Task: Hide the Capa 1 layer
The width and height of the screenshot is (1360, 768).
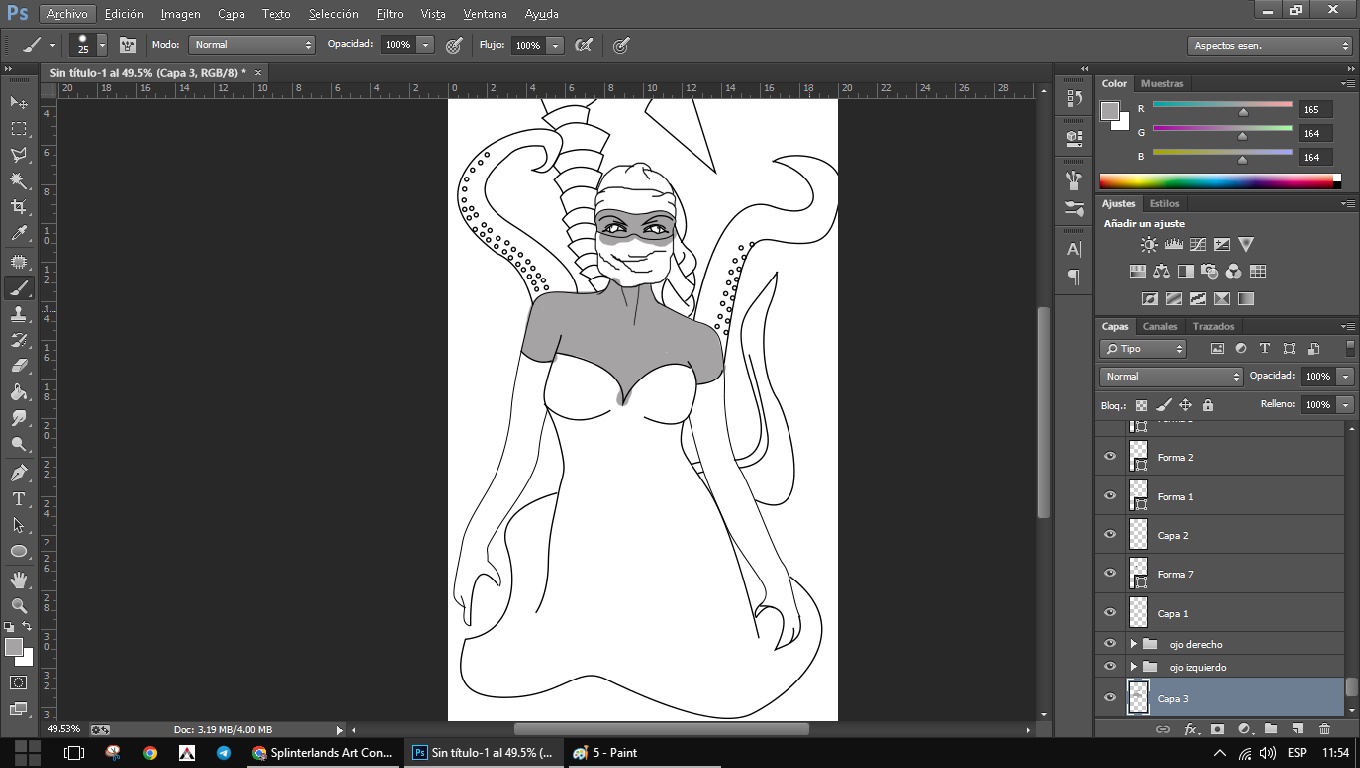Action: [1110, 613]
